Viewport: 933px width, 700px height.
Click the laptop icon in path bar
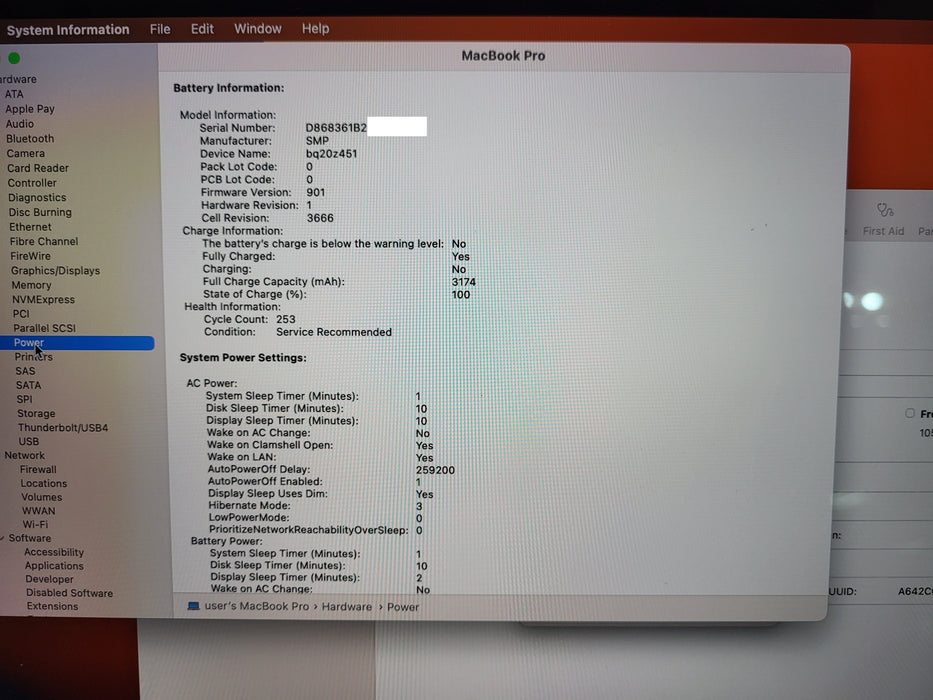point(193,606)
